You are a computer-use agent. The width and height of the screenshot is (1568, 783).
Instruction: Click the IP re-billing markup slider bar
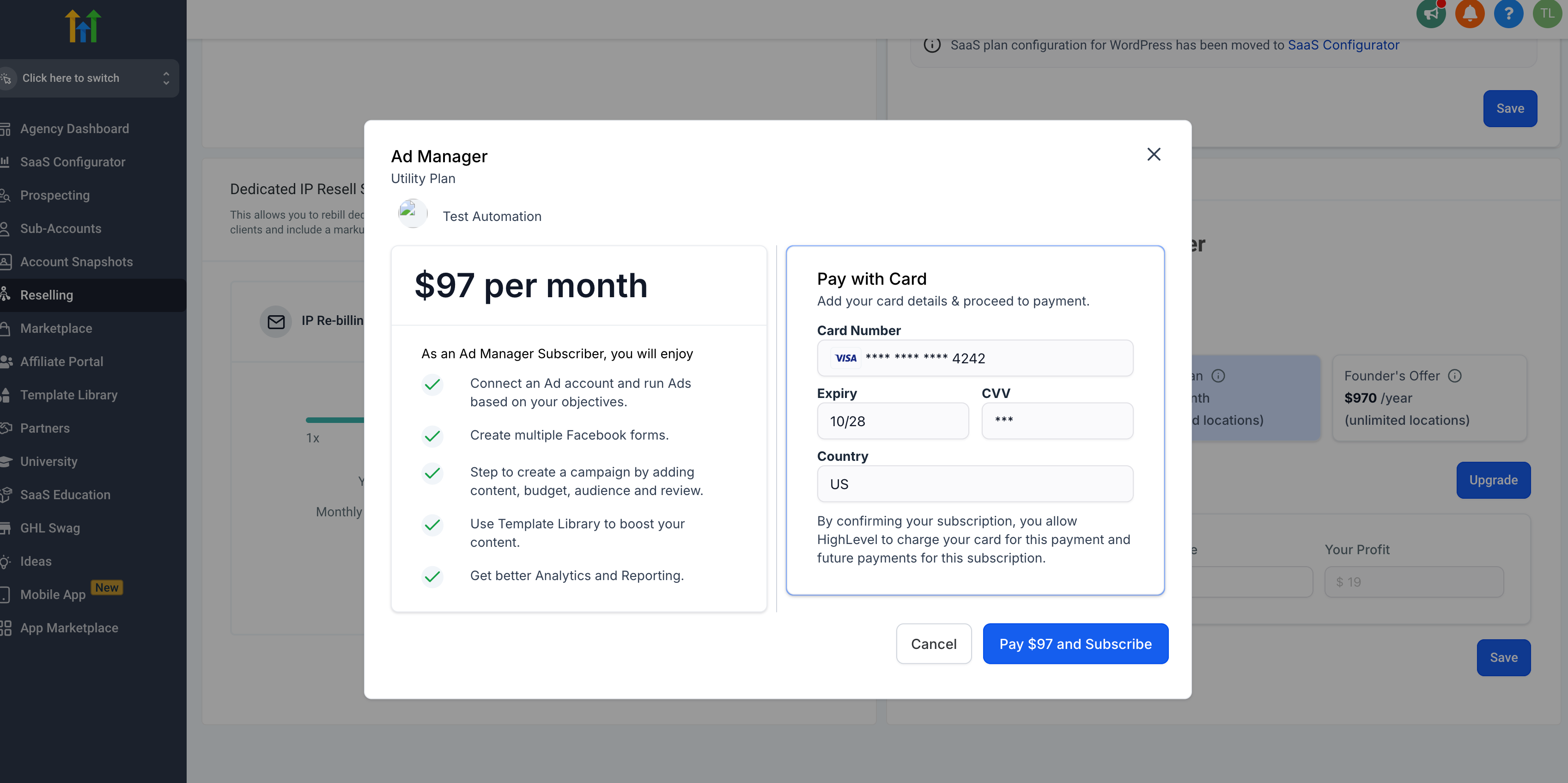[335, 420]
